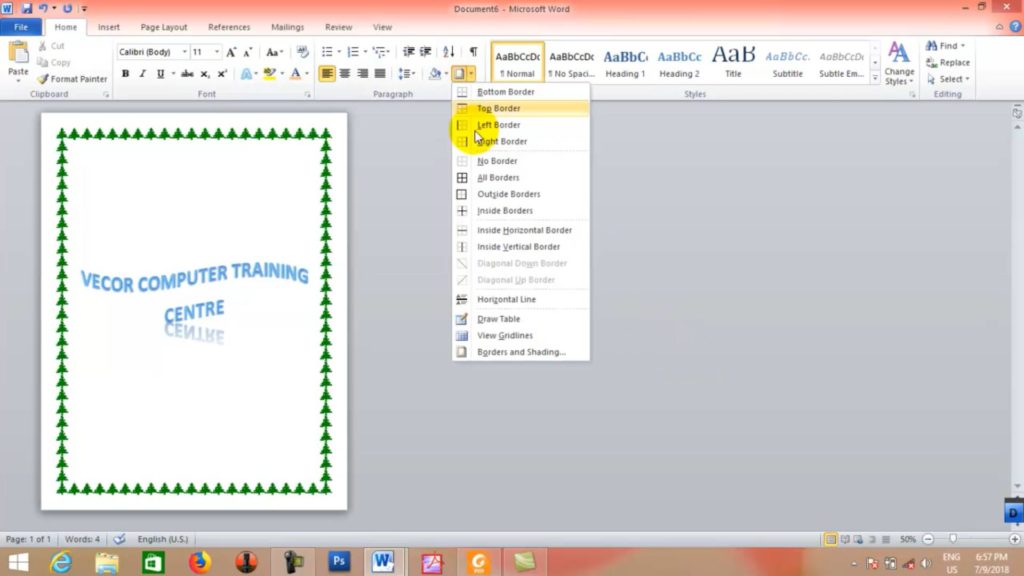This screenshot has width=1024, height=576.
Task: Click the Cut button
Action: pyautogui.click(x=52, y=46)
